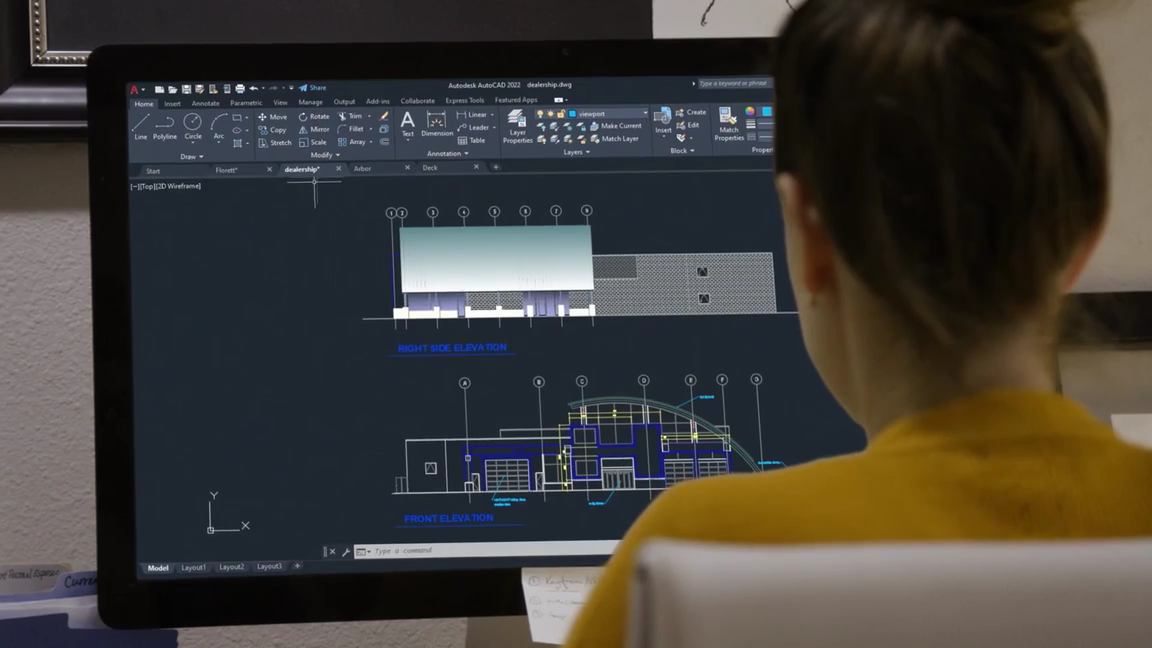Screen dimensions: 1152x648
Task: Click the Rectangle tool icon
Action: click(x=237, y=118)
